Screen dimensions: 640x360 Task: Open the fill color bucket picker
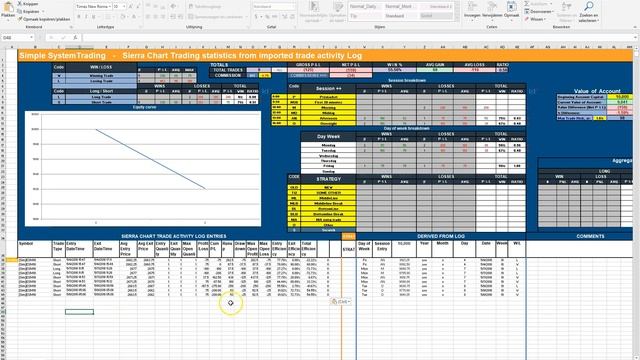point(123,17)
